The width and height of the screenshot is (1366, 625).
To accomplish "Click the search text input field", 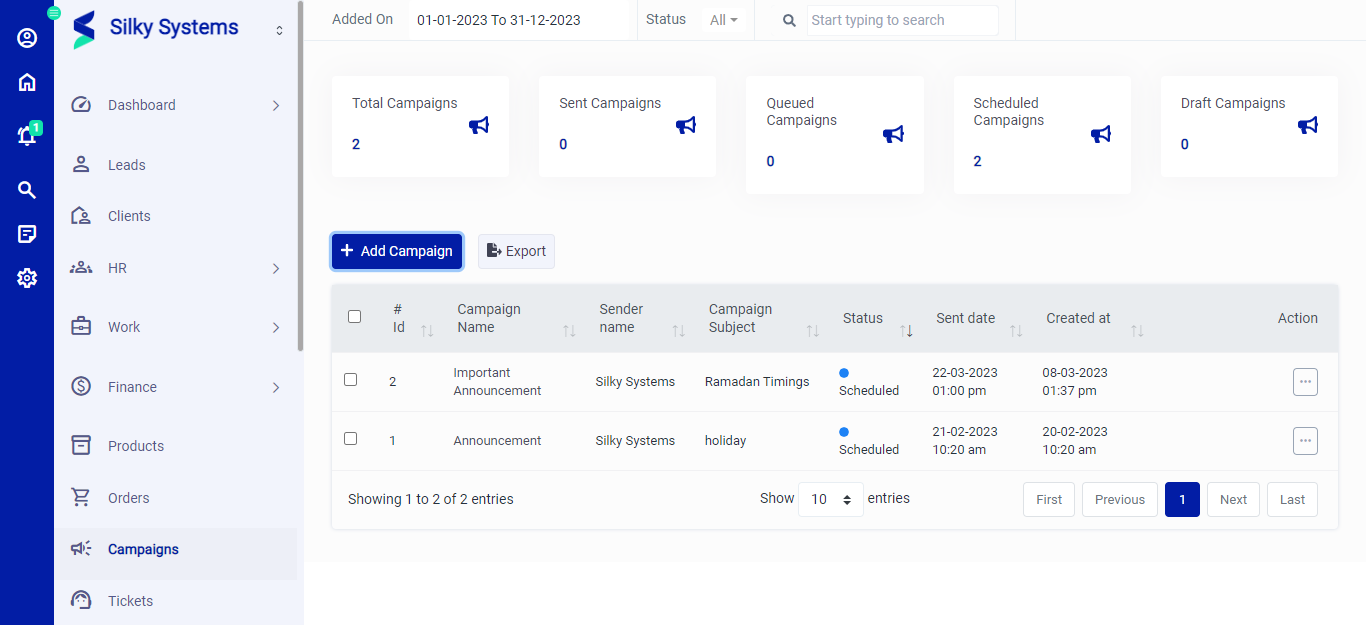I will 900,19.
